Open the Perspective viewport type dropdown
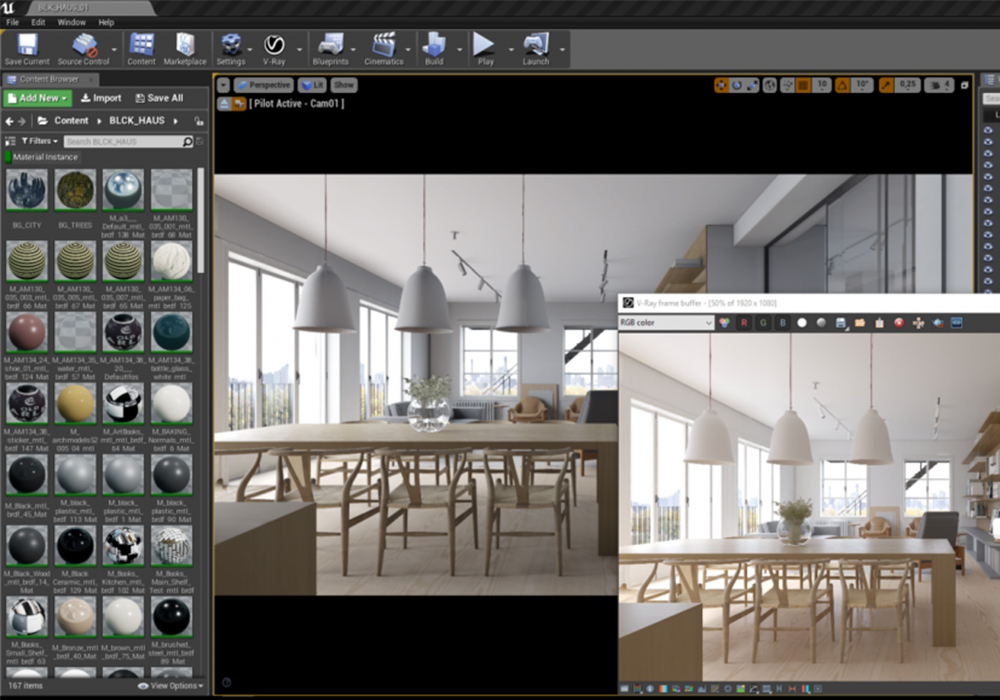1000x700 pixels. (x=263, y=86)
